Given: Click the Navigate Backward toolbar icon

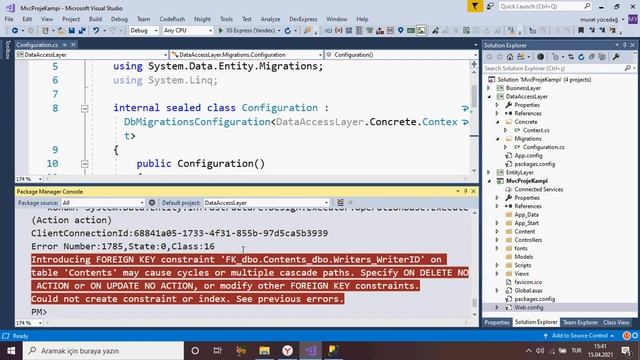Looking at the screenshot, I should (15, 31).
